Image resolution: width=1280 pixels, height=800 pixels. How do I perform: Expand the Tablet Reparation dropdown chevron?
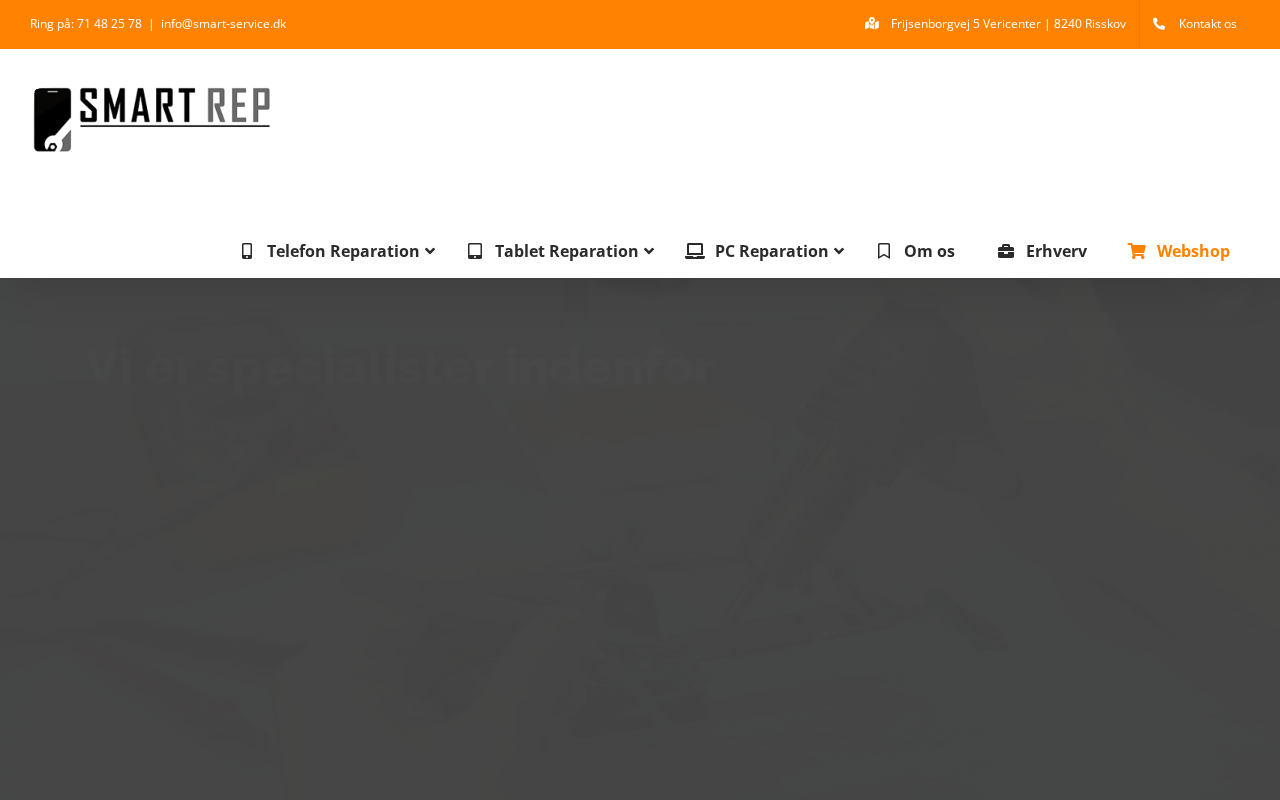649,251
